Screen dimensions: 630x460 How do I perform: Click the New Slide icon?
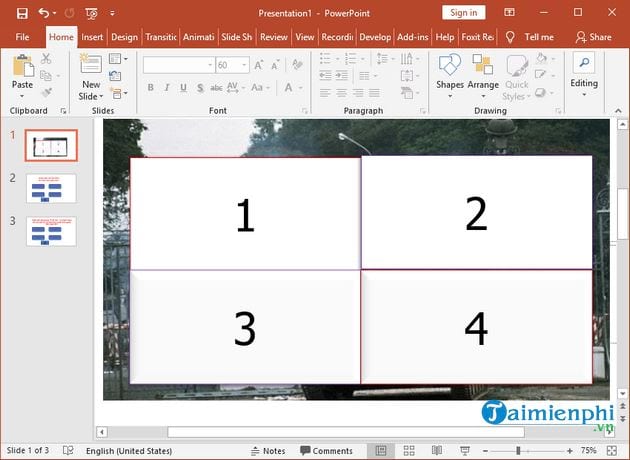91,63
